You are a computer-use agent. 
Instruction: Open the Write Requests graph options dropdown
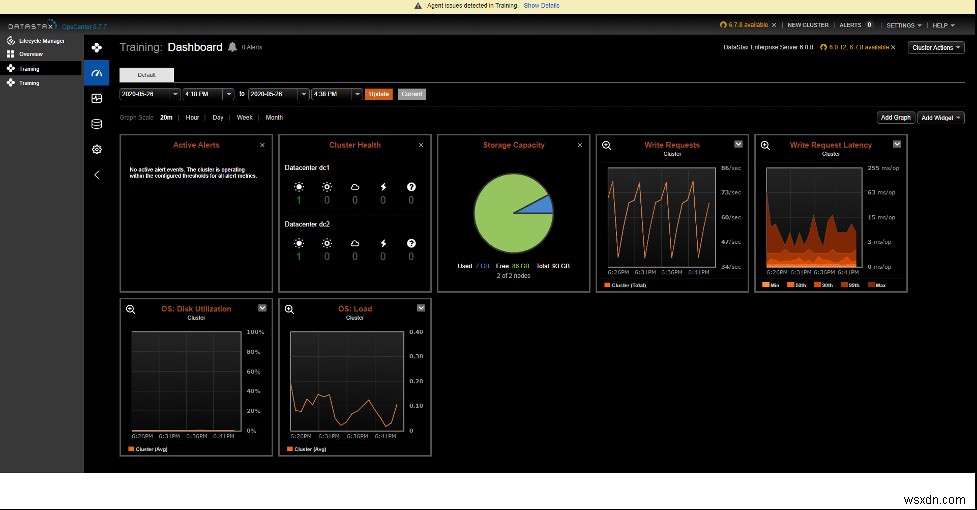[x=738, y=144]
